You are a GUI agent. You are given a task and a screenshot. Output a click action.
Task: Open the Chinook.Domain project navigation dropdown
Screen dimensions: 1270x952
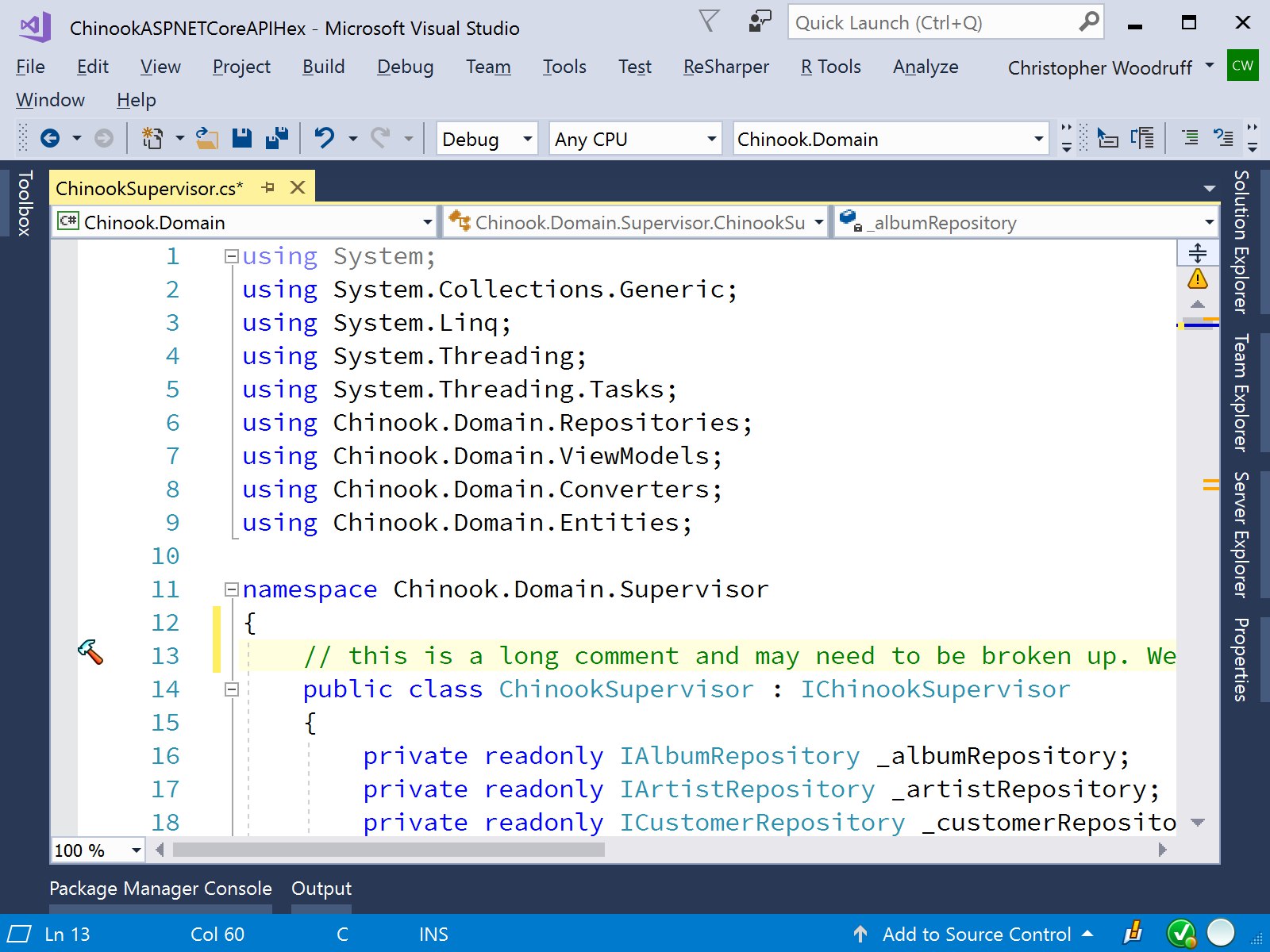pyautogui.click(x=244, y=222)
